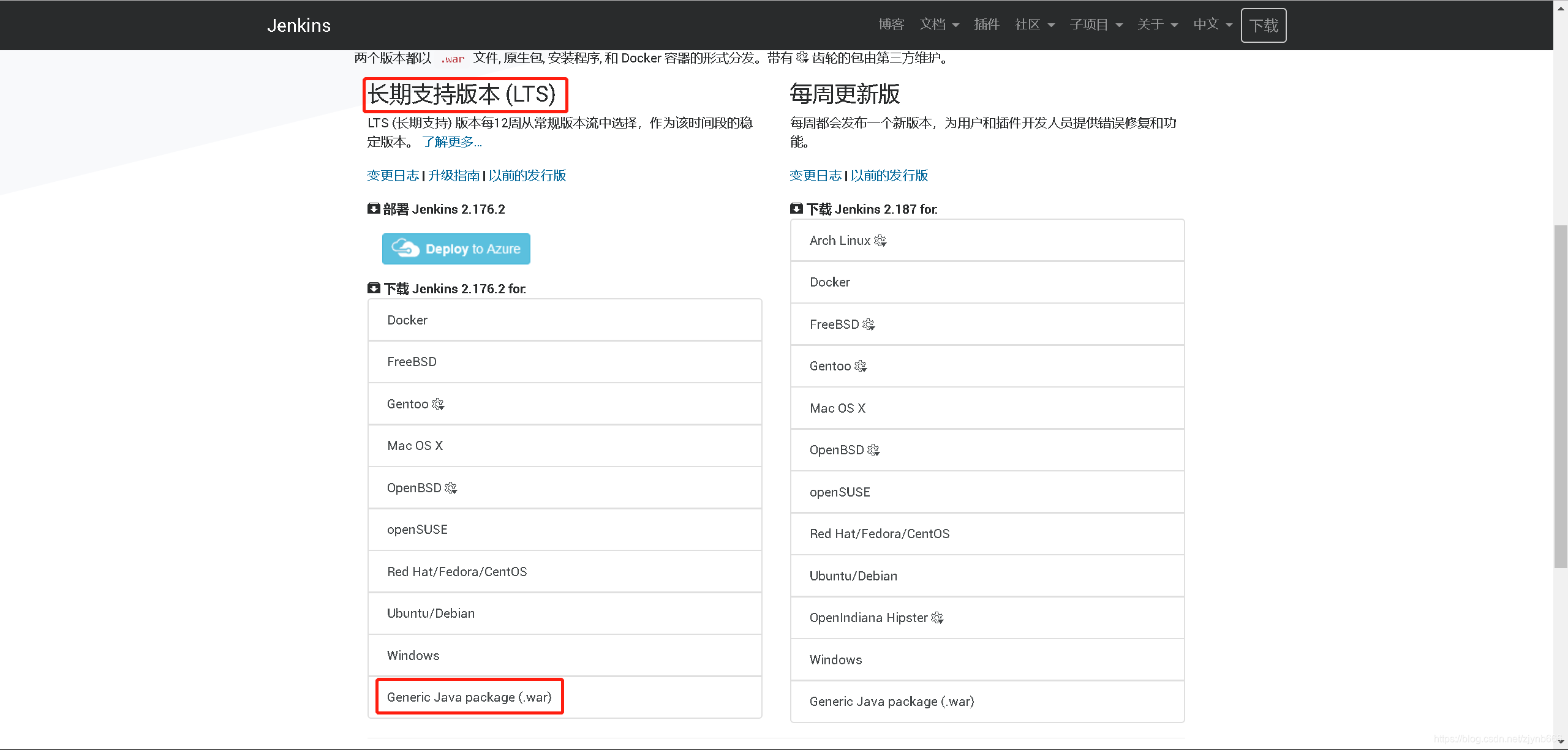The image size is (1568, 750).
Task: Select OpenBSD under LTS downloads
Action: click(x=565, y=488)
